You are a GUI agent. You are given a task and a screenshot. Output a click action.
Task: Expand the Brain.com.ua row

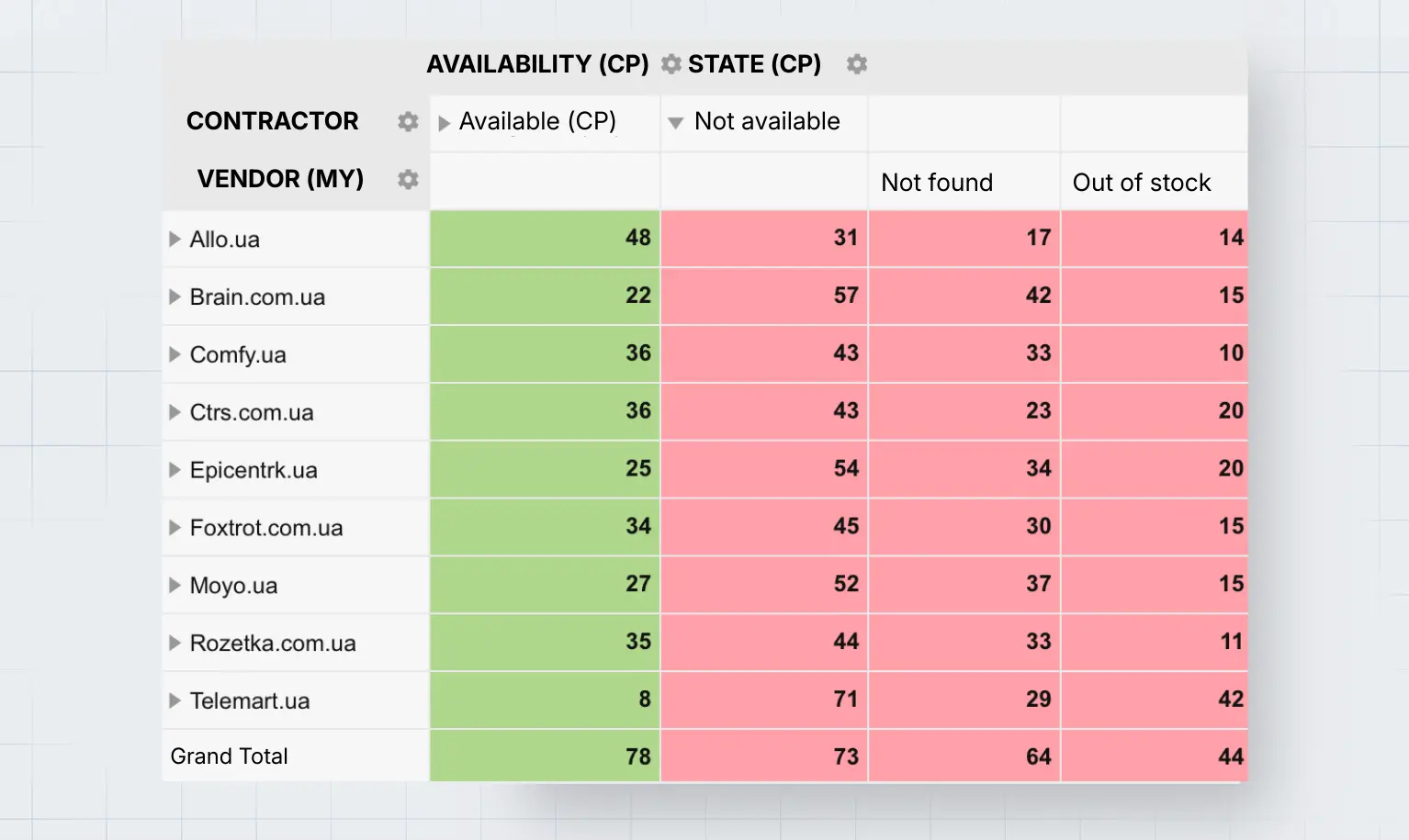[175, 297]
